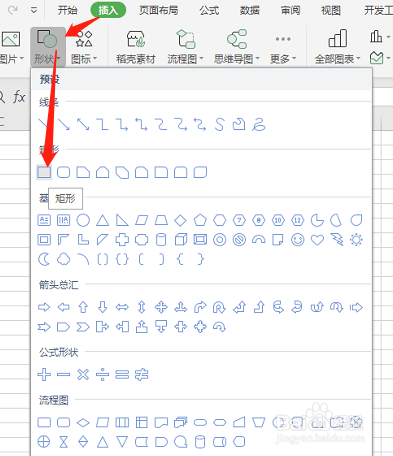The width and height of the screenshot is (393, 456).
Task: Select the not-equal formula shape
Action: (141, 374)
